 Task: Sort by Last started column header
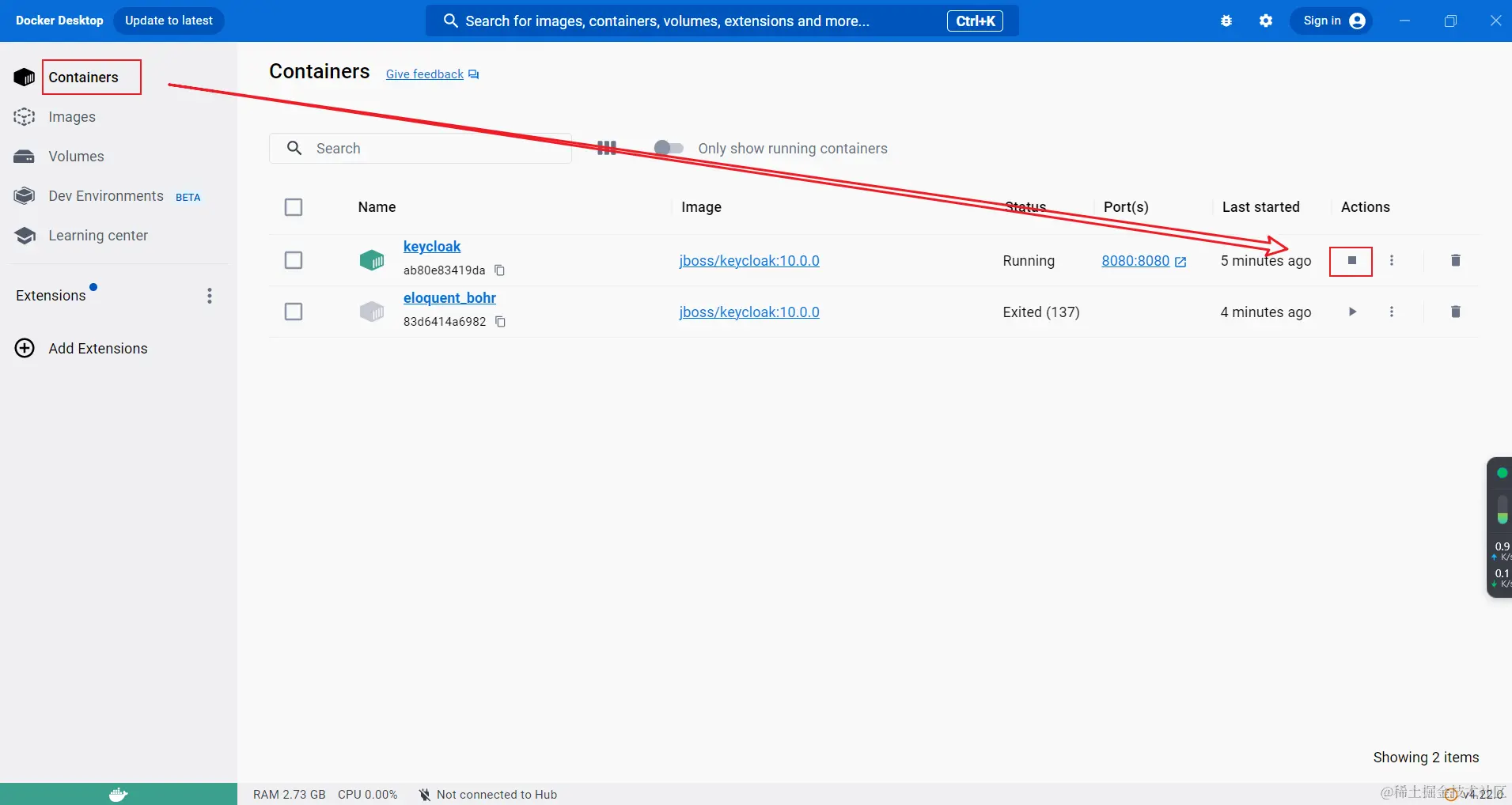[x=1260, y=207]
